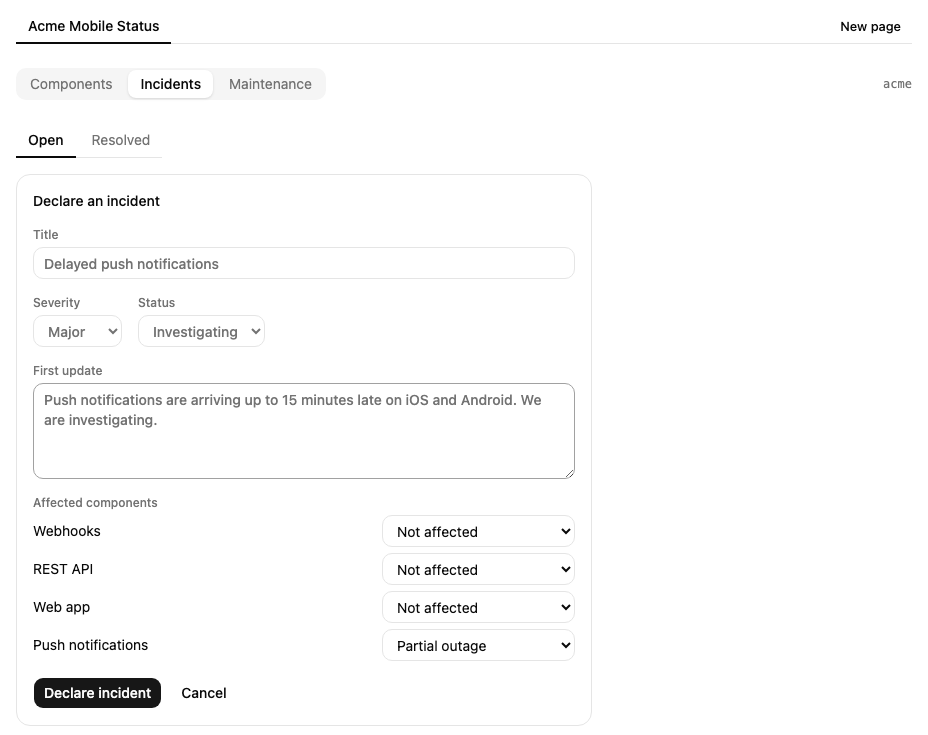Viewport: 928px width, 735px height.
Task: Create a New page
Action: pos(870,27)
